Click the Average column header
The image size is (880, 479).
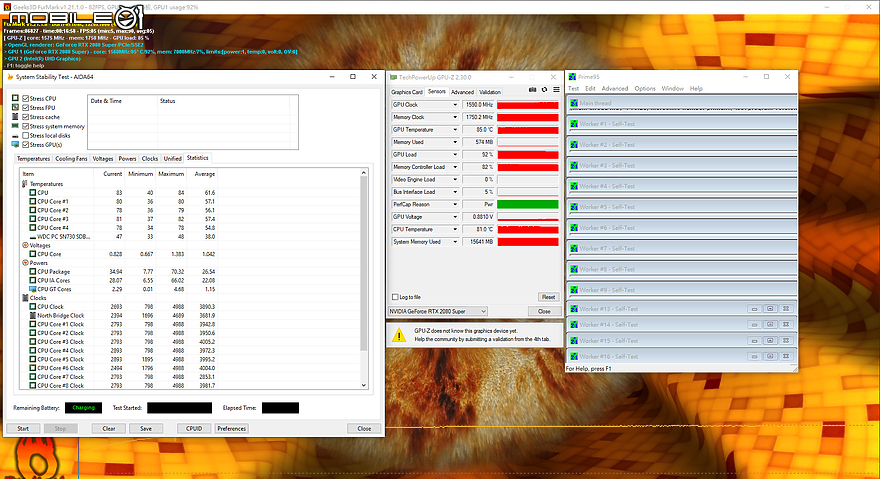(x=204, y=174)
